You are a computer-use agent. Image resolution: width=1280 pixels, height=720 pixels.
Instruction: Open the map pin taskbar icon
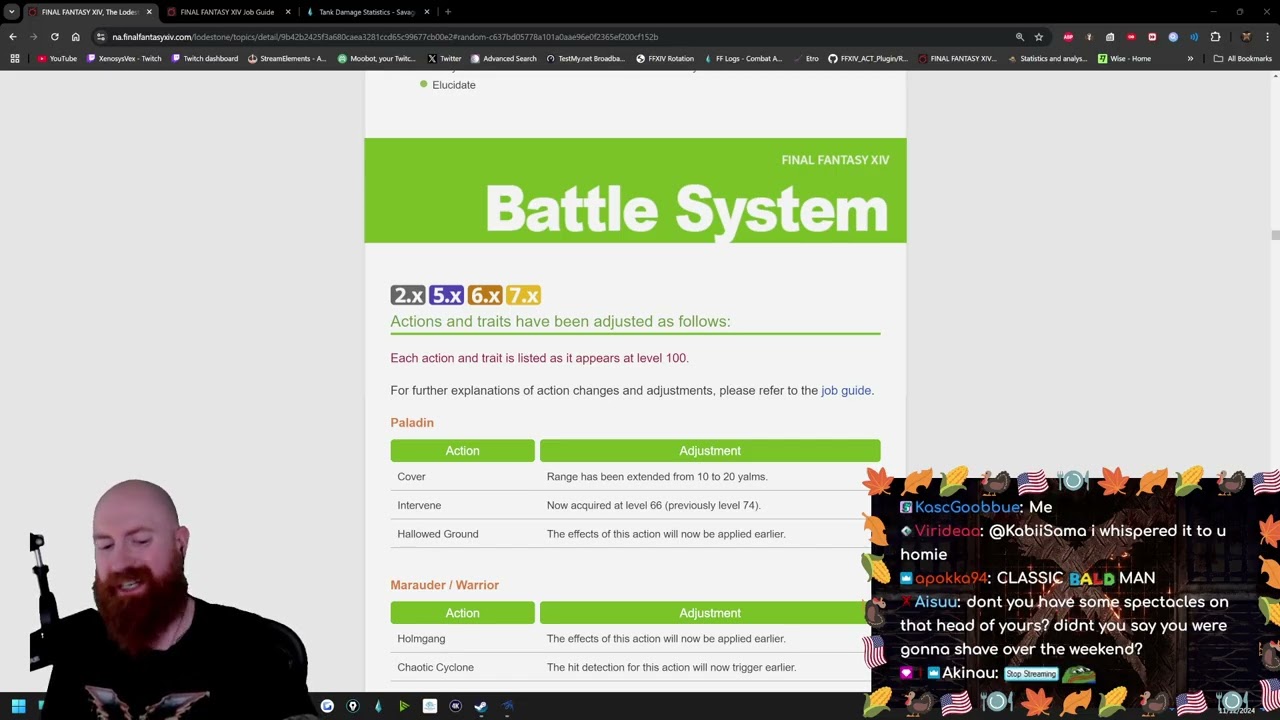(352, 706)
